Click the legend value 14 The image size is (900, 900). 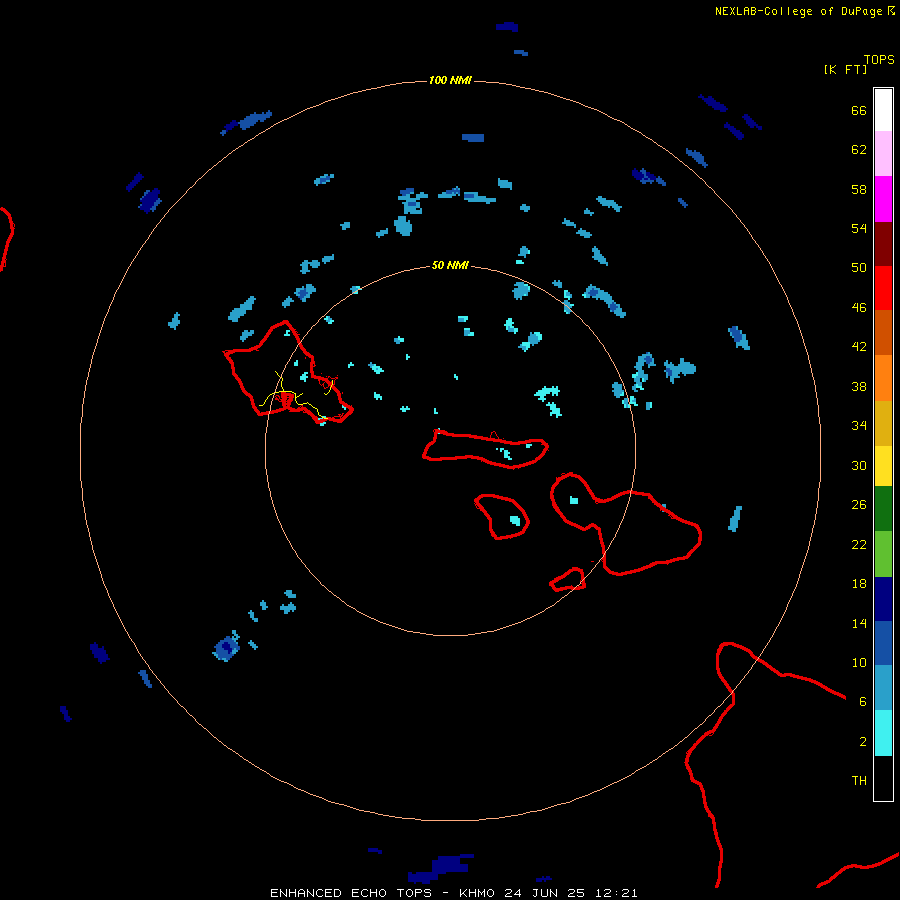coord(859,623)
